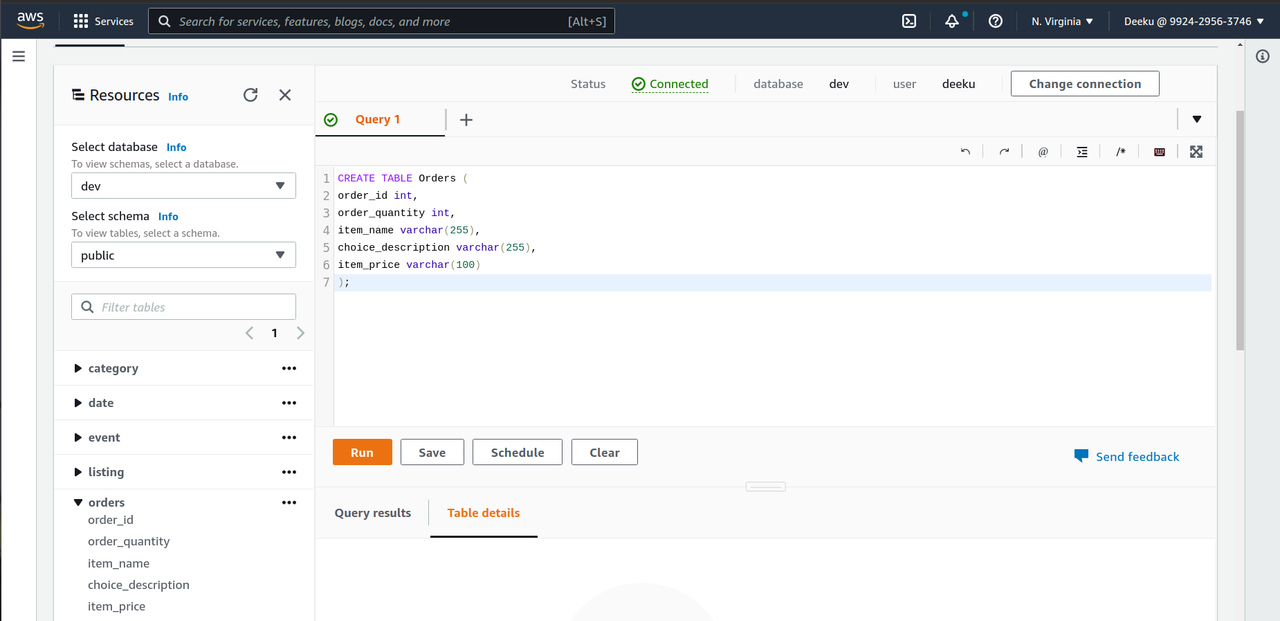Click the AWS top search box
1280x621 pixels.
[x=381, y=21]
